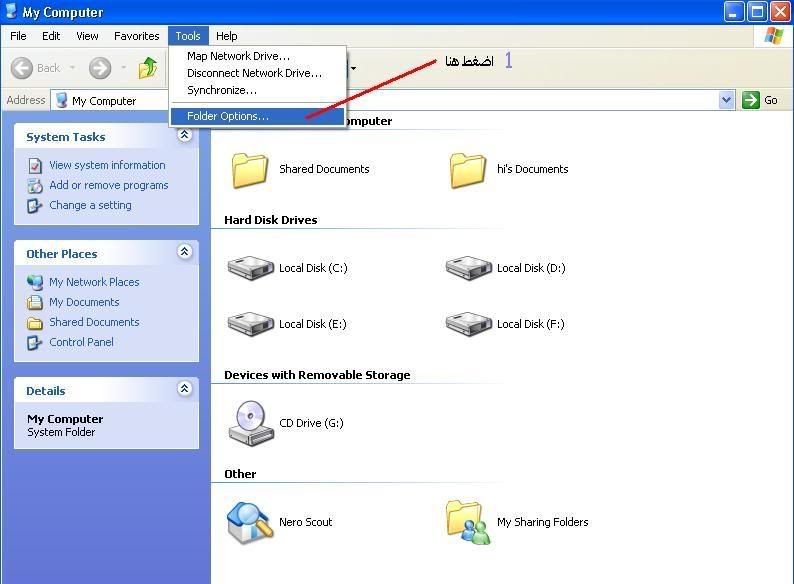Viewport: 794px width, 584px height.
Task: Choose Map Network Drive from Tools menu
Action: 258,56
